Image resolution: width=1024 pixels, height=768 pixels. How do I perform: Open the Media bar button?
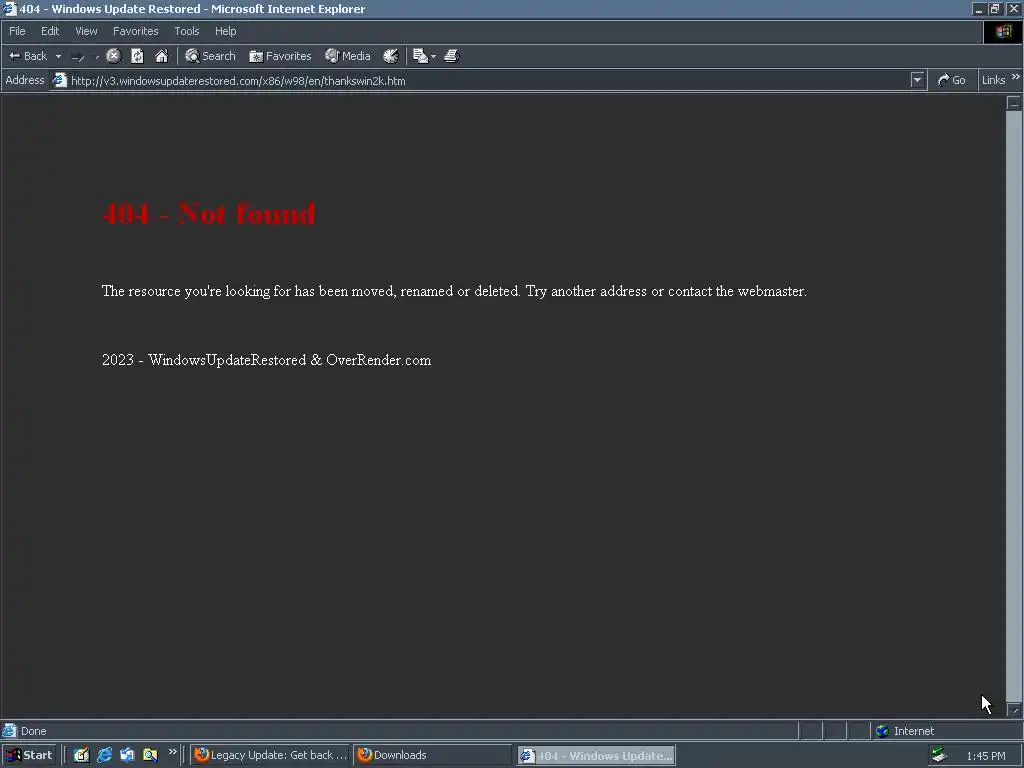pos(348,56)
